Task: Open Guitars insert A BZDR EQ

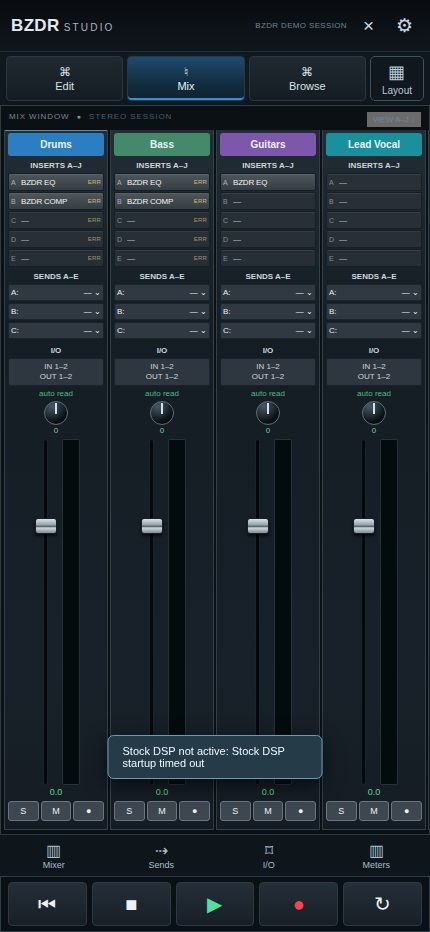Action: click(x=268, y=182)
